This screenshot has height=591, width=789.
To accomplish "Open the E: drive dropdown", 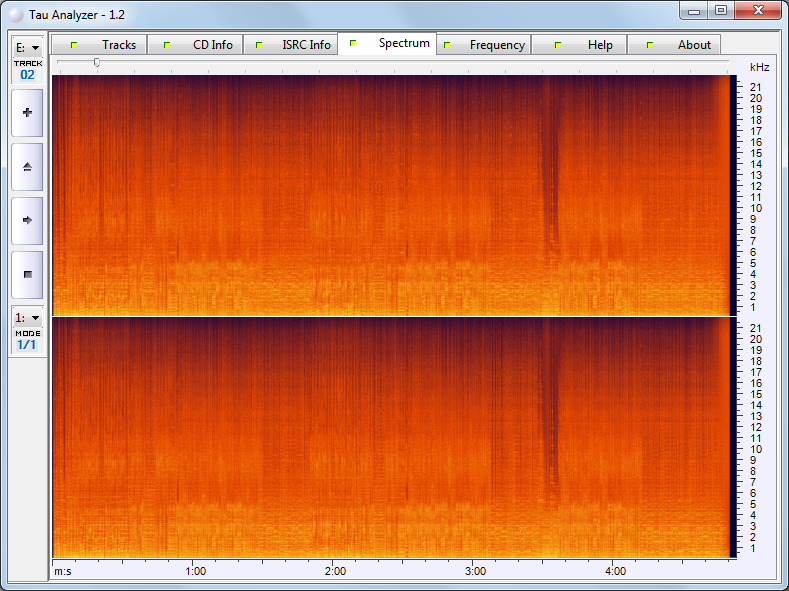I will click(x=27, y=47).
